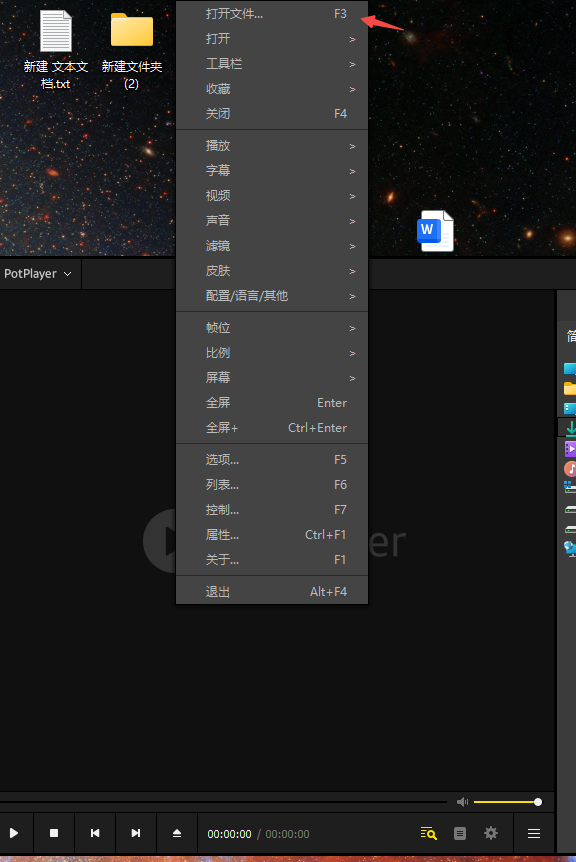
Task: Expand the 视频 submenu
Action: [272, 196]
